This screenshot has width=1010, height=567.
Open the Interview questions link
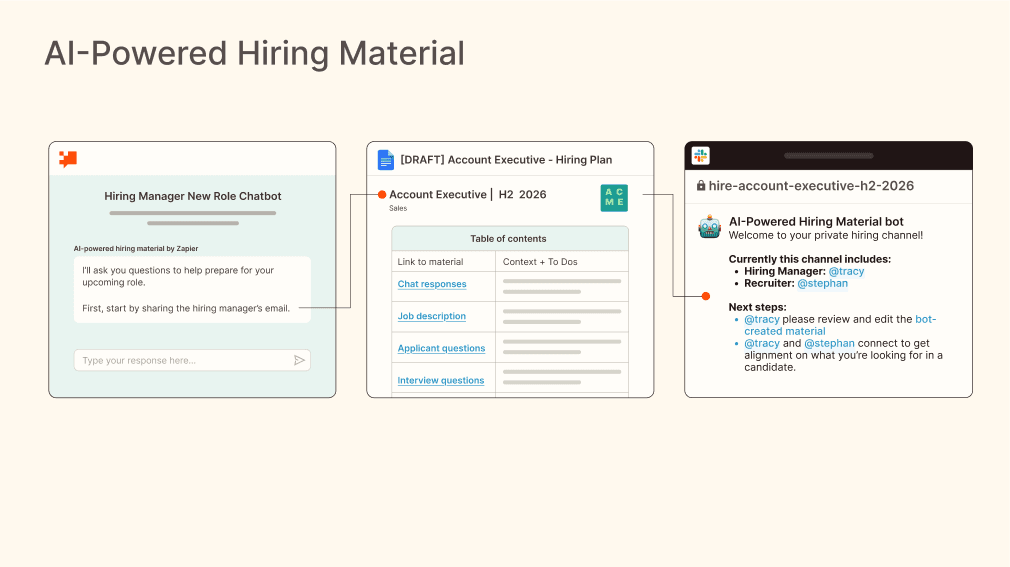(441, 380)
